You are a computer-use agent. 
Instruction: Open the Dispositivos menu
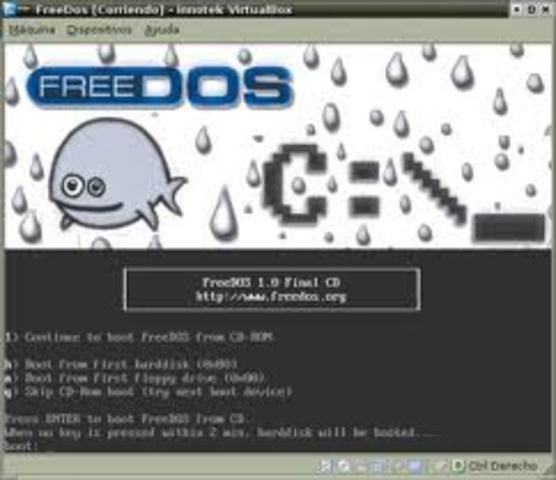(99, 30)
